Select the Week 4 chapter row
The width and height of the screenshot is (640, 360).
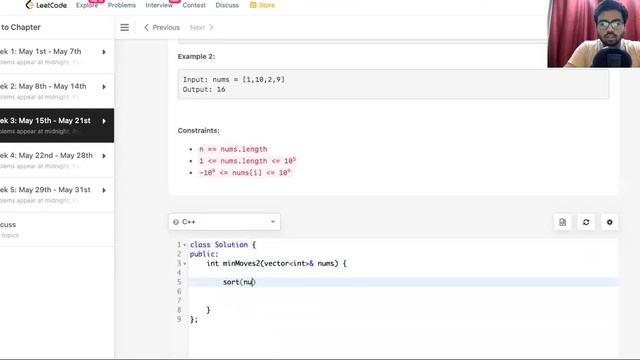(x=57, y=160)
